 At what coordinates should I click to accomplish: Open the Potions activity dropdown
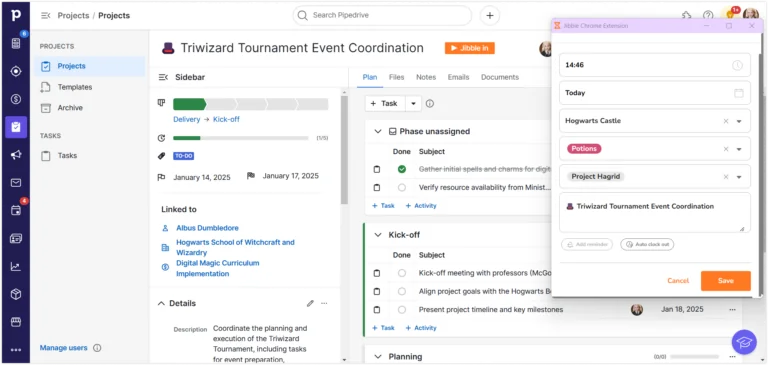click(739, 149)
